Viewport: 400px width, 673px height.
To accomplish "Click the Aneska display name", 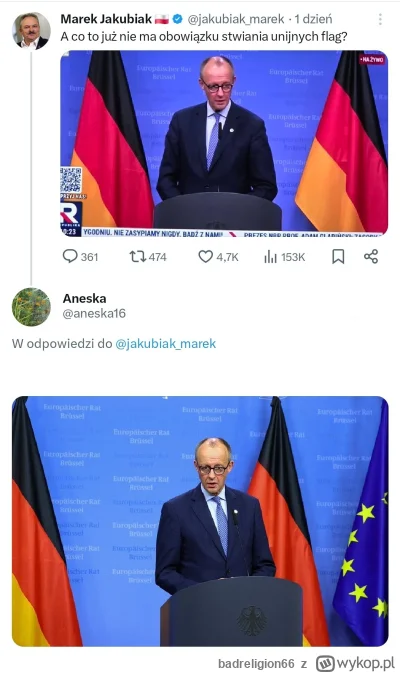I will click(85, 298).
